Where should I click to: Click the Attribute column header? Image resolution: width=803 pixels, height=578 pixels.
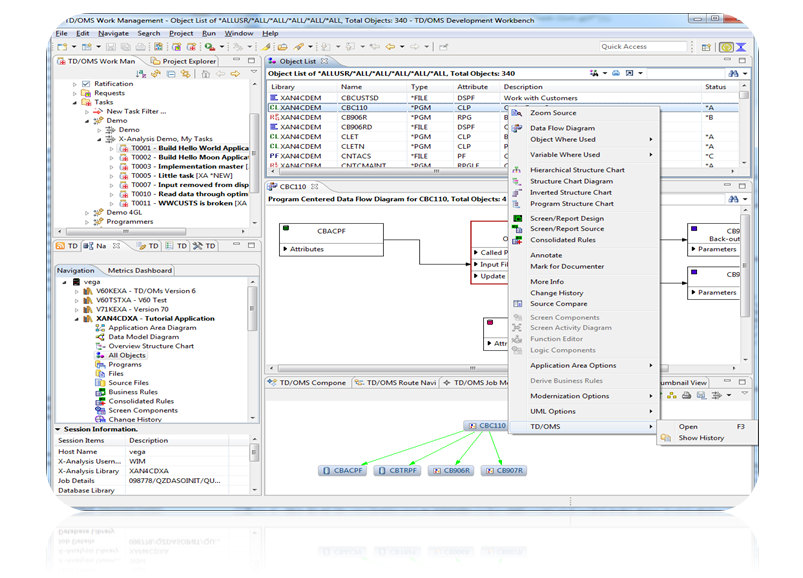476,87
